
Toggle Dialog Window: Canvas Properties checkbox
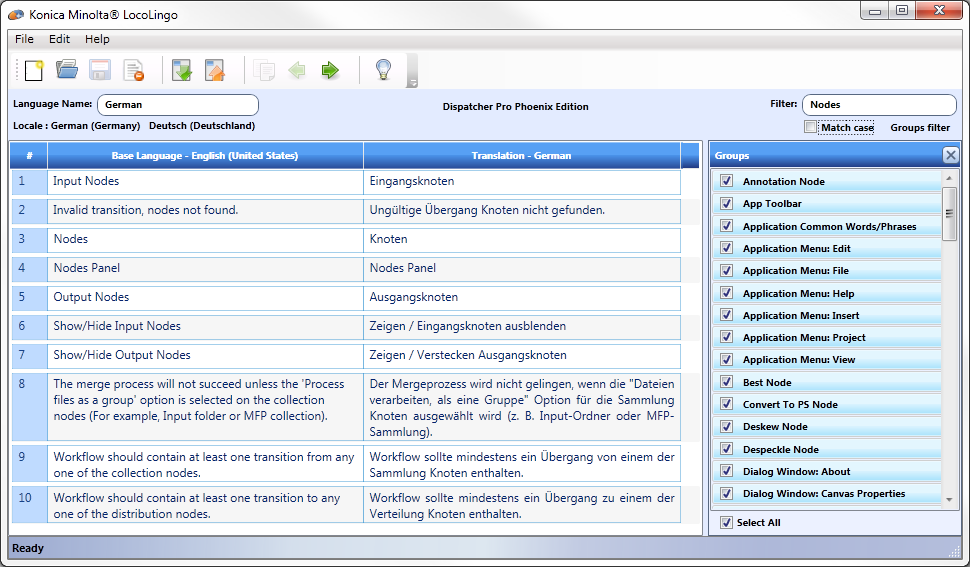click(x=727, y=493)
